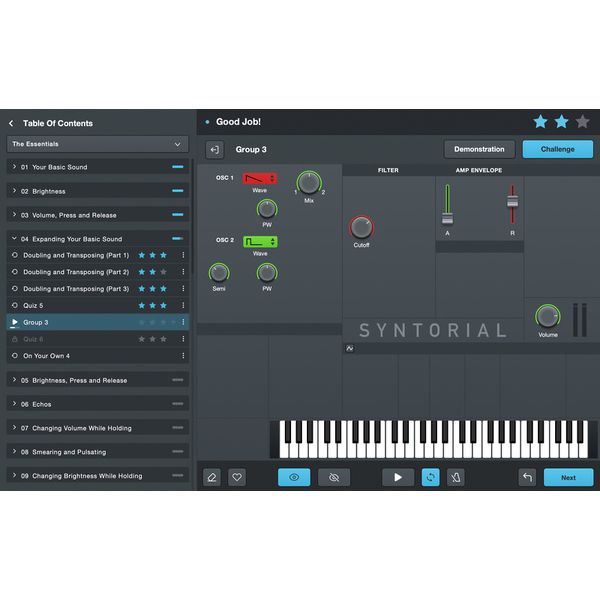Click the lock icon beside Quiz 6
This screenshot has width=600, height=600.
[x=15, y=339]
